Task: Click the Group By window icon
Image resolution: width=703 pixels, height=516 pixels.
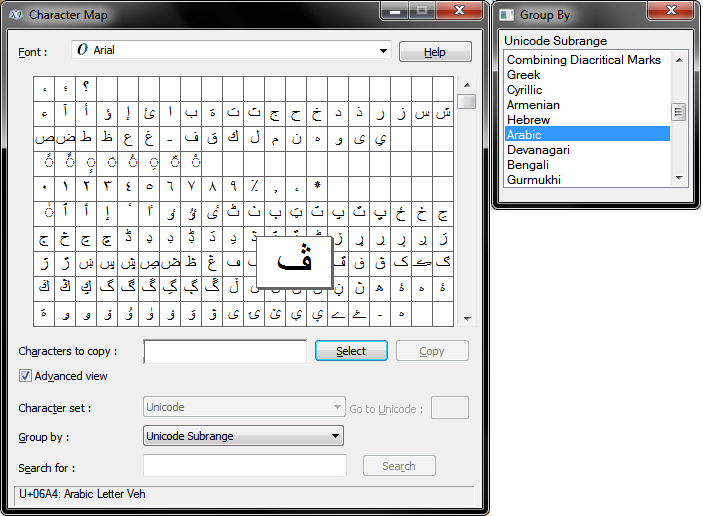Action: 507,15
